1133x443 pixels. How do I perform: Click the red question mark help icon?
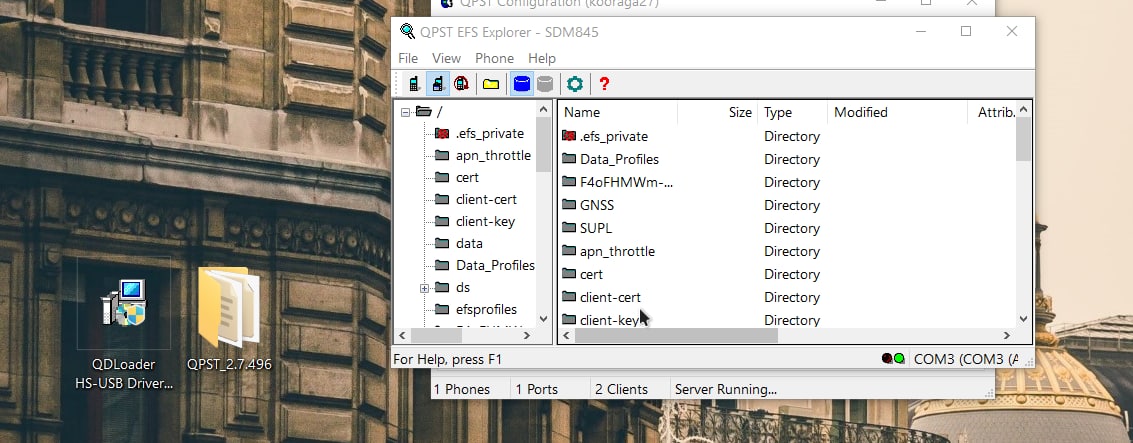[x=604, y=84]
